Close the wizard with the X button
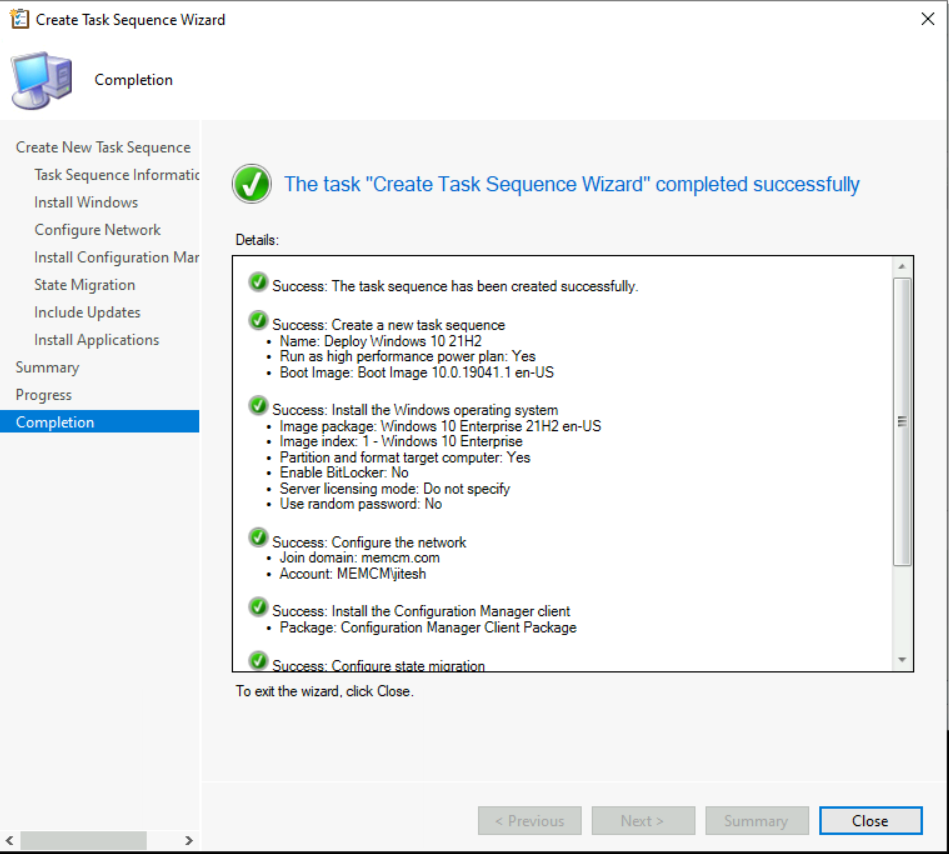949x854 pixels. pos(927,19)
